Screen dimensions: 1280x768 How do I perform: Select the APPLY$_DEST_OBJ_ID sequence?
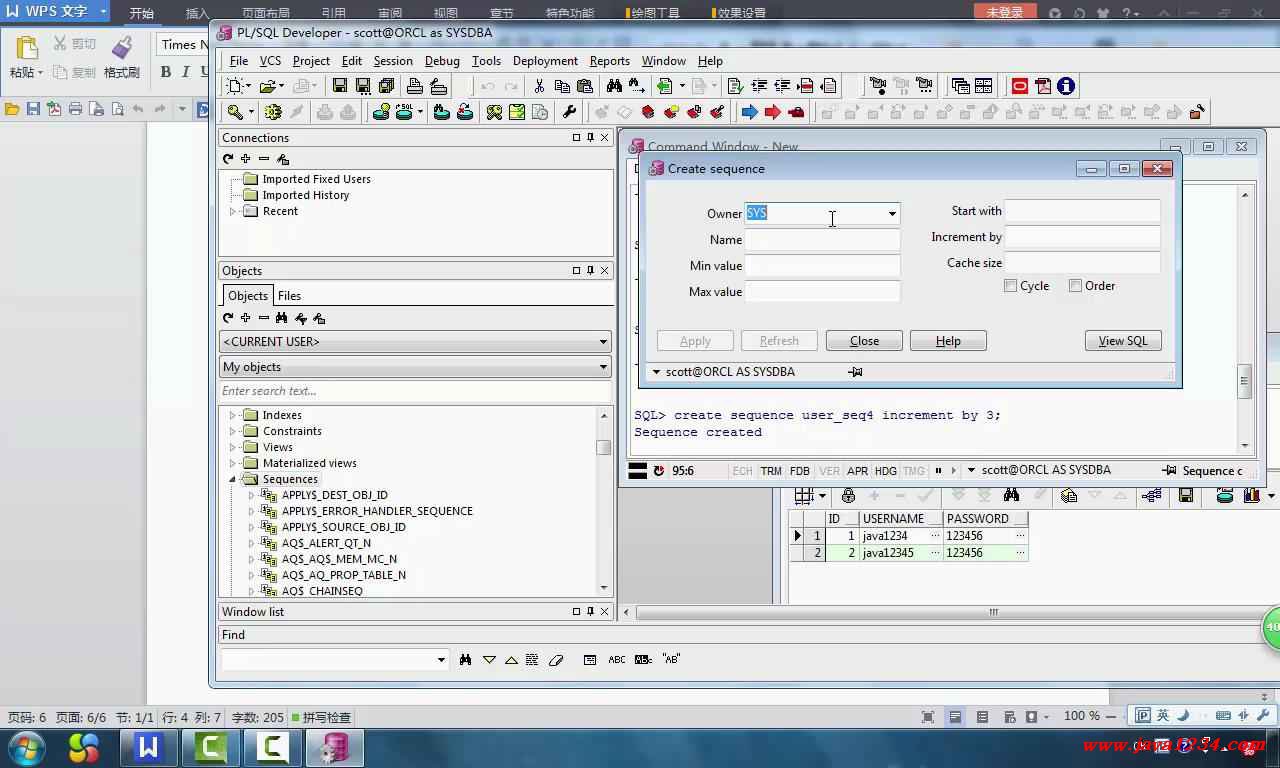(334, 495)
